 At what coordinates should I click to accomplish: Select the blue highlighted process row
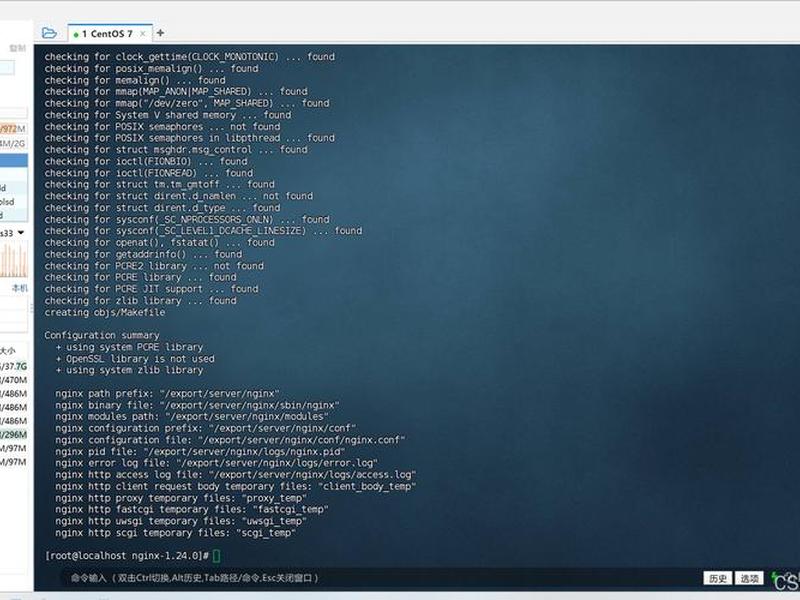(x=14, y=161)
